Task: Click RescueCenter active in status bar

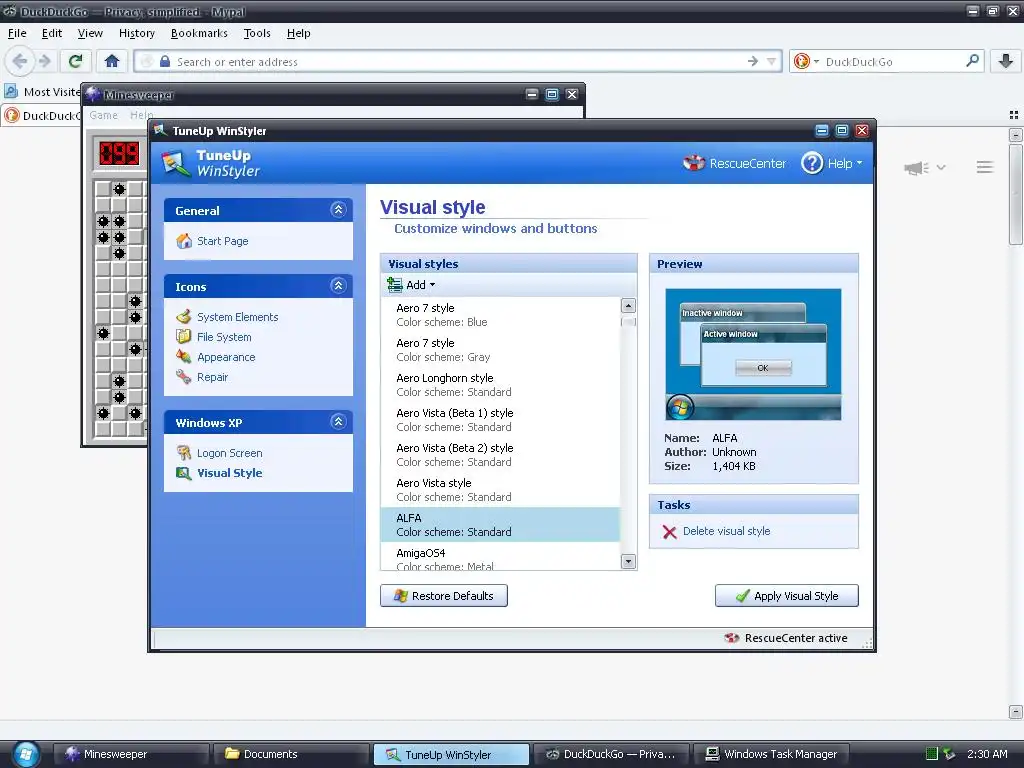Action: click(786, 638)
